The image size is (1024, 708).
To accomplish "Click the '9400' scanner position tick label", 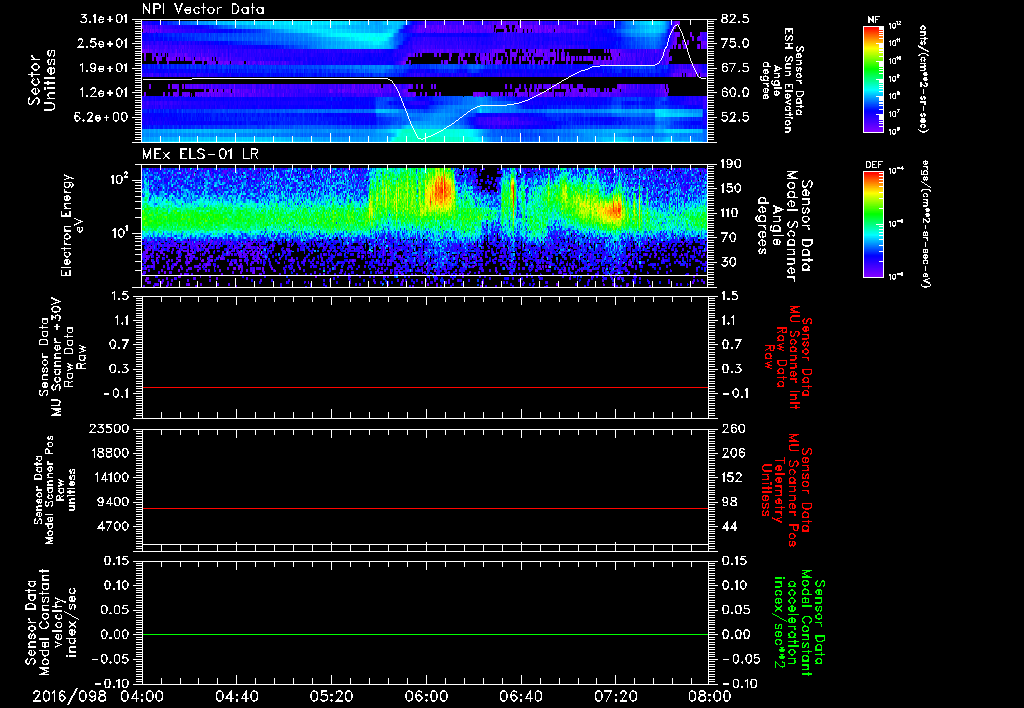I will pyautogui.click(x=113, y=502).
